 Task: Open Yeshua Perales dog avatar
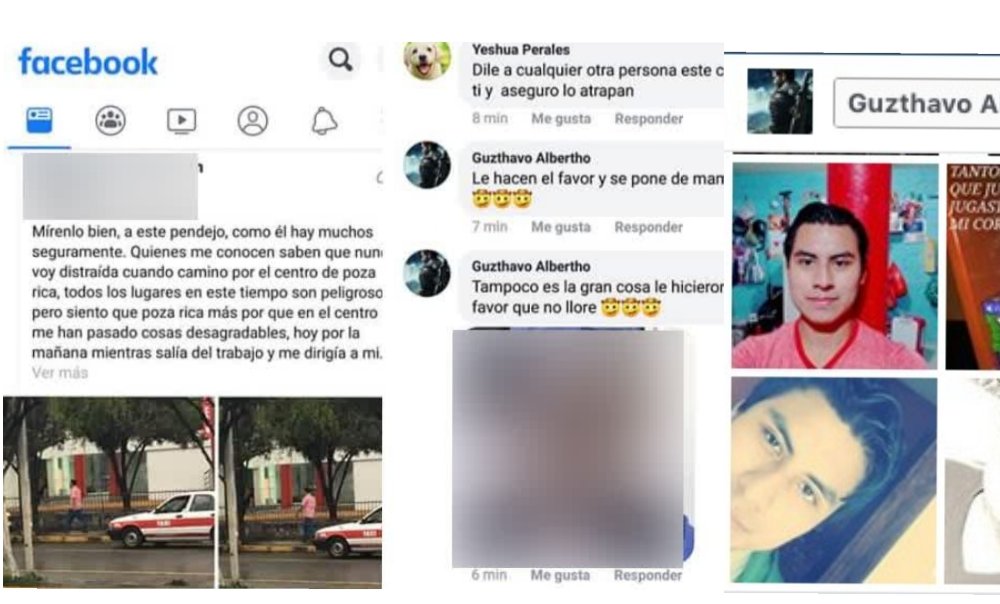(427, 59)
